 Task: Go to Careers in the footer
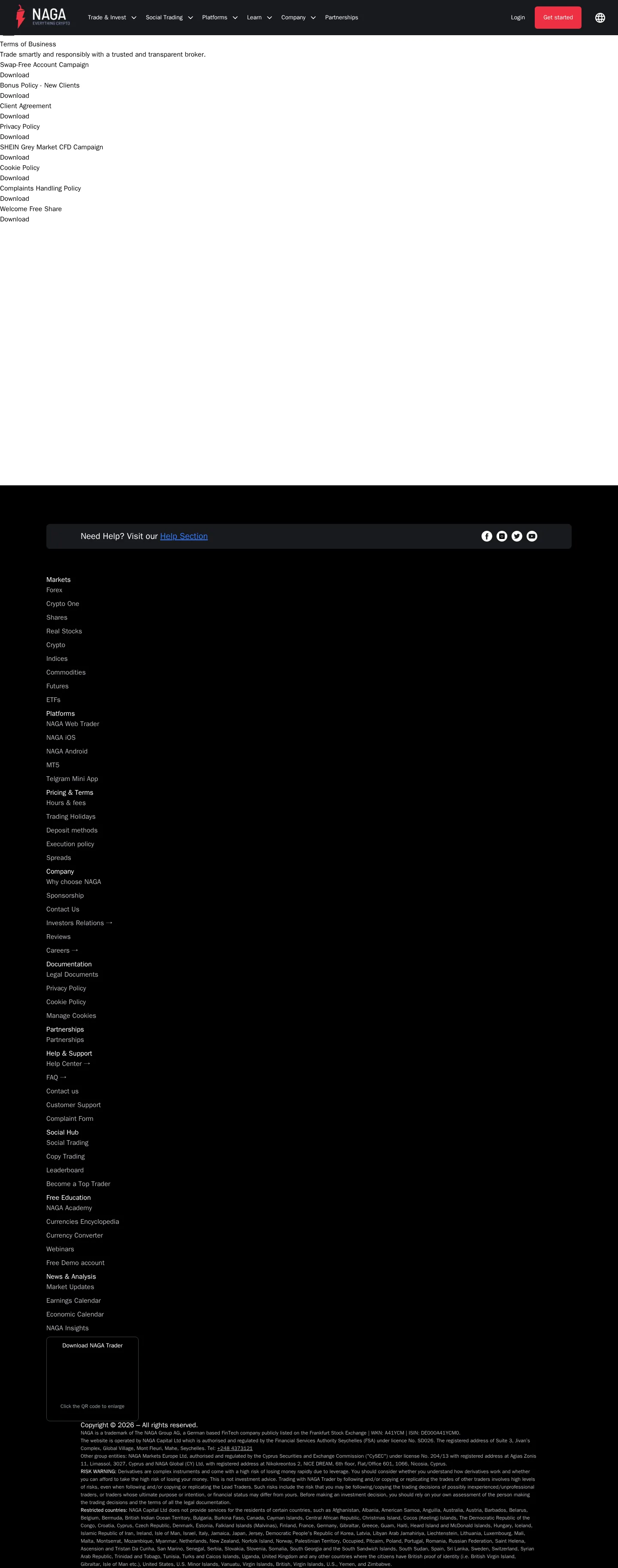click(62, 951)
